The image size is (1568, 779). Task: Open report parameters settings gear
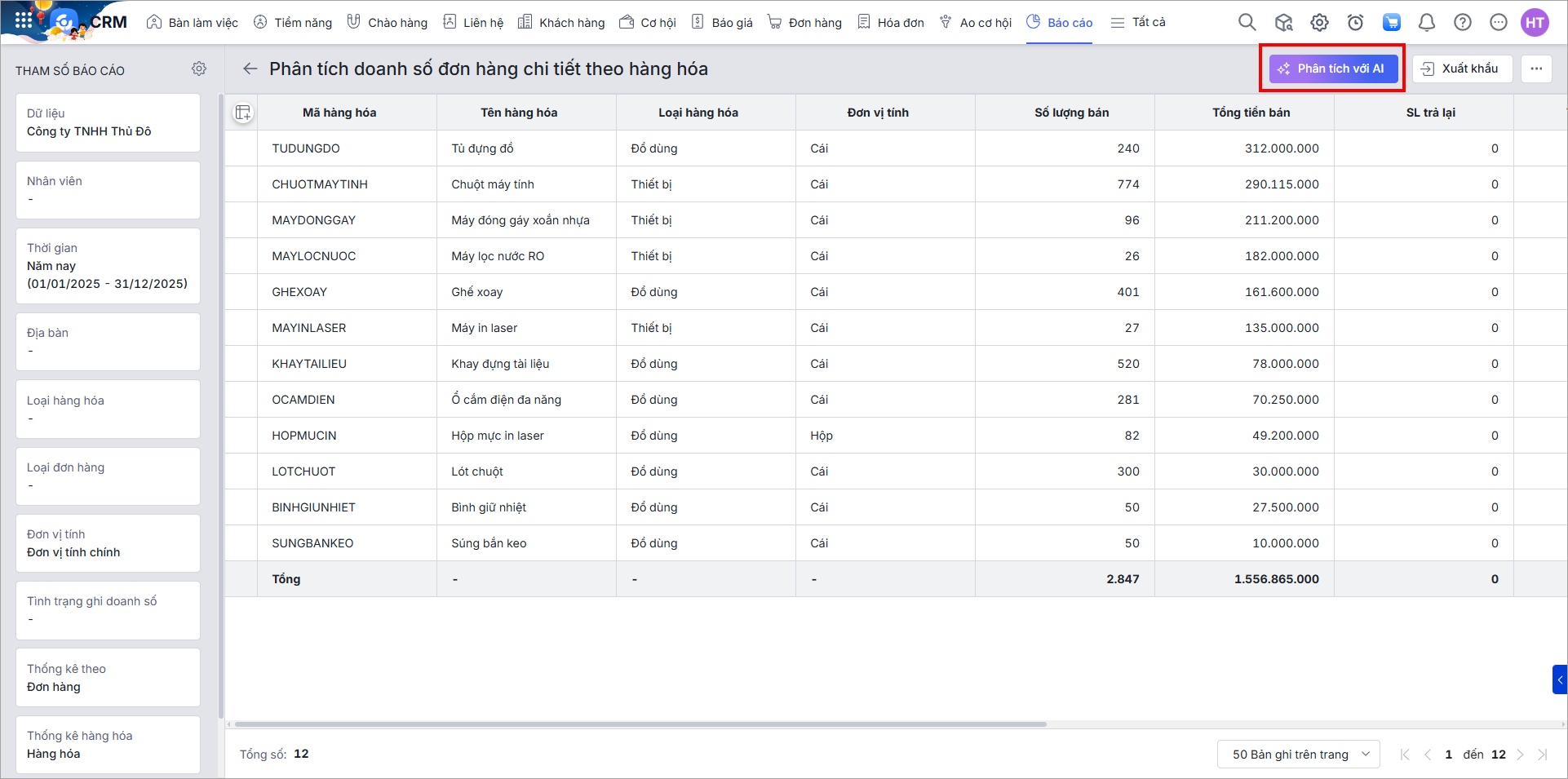pos(199,69)
